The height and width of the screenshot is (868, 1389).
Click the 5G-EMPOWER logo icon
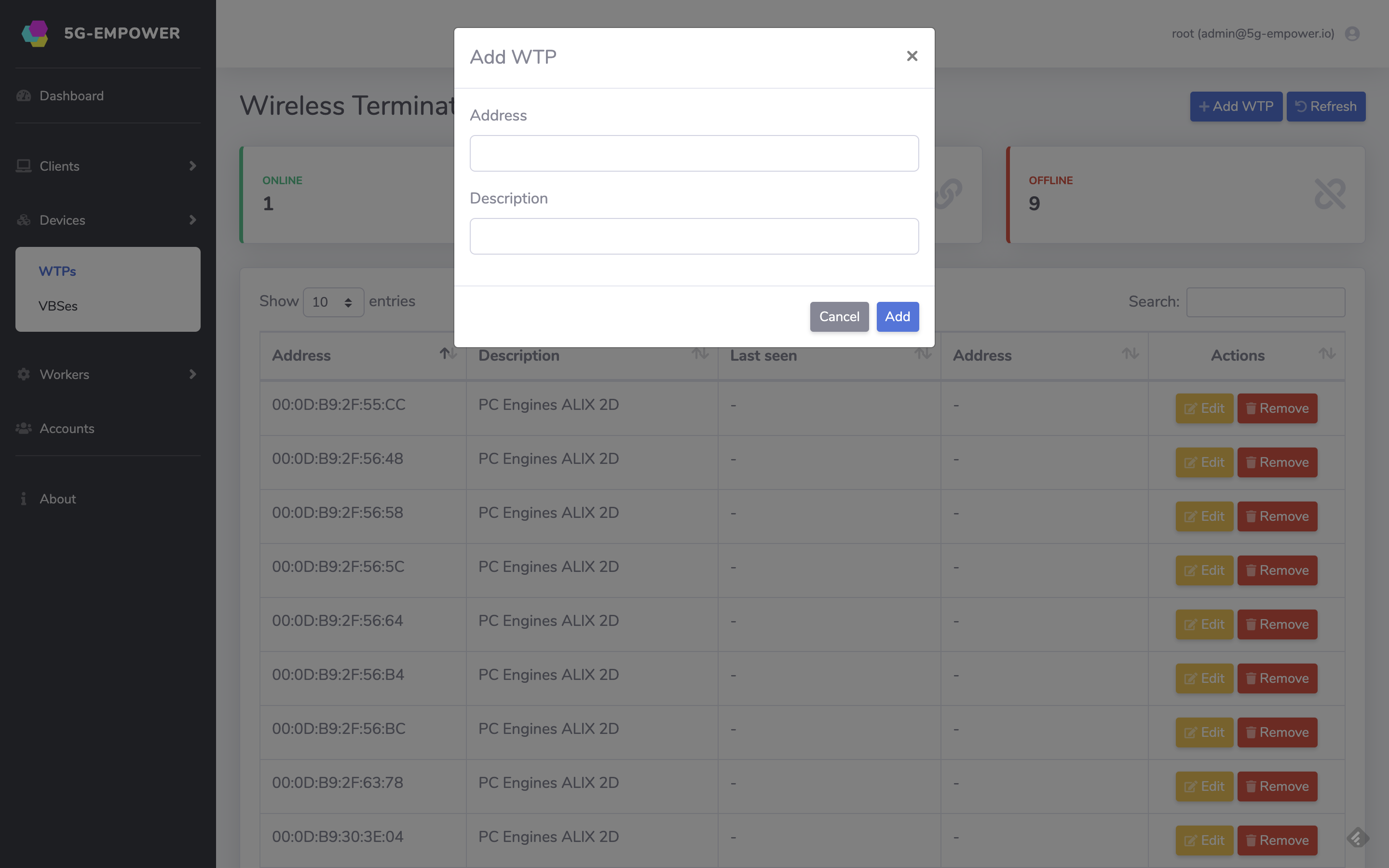pos(35,32)
